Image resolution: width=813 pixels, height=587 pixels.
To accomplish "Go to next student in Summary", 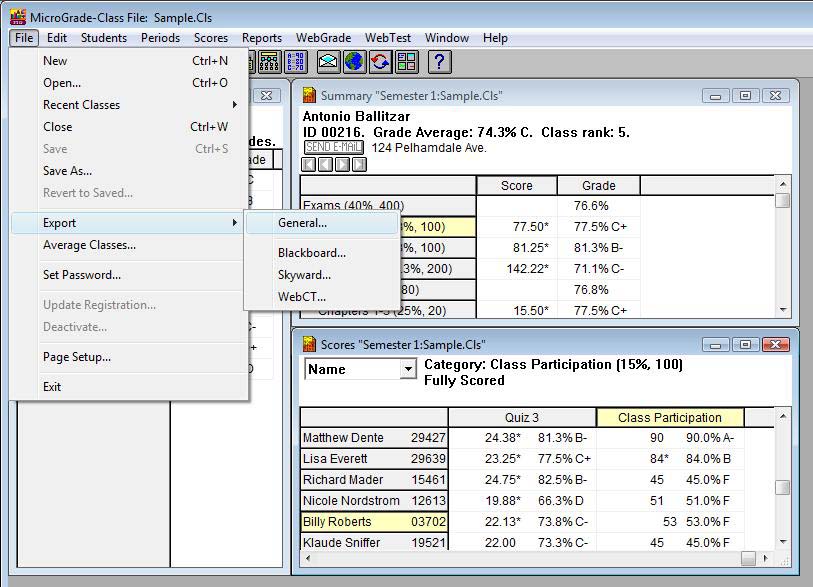I will coord(342,165).
